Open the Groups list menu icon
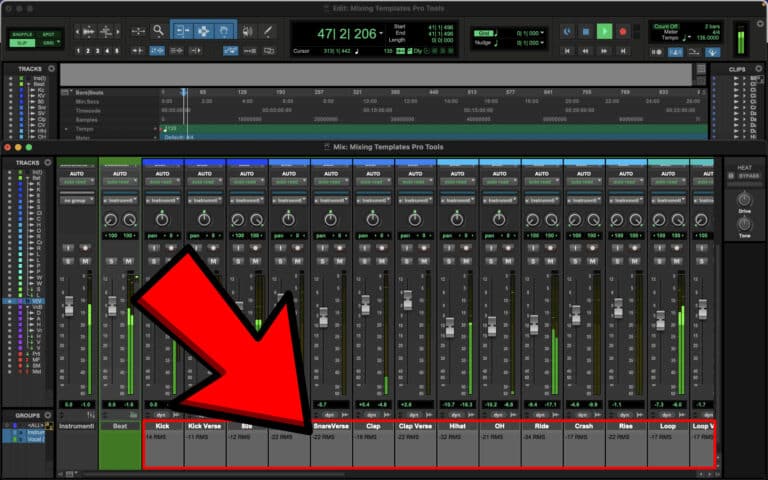 point(48,415)
